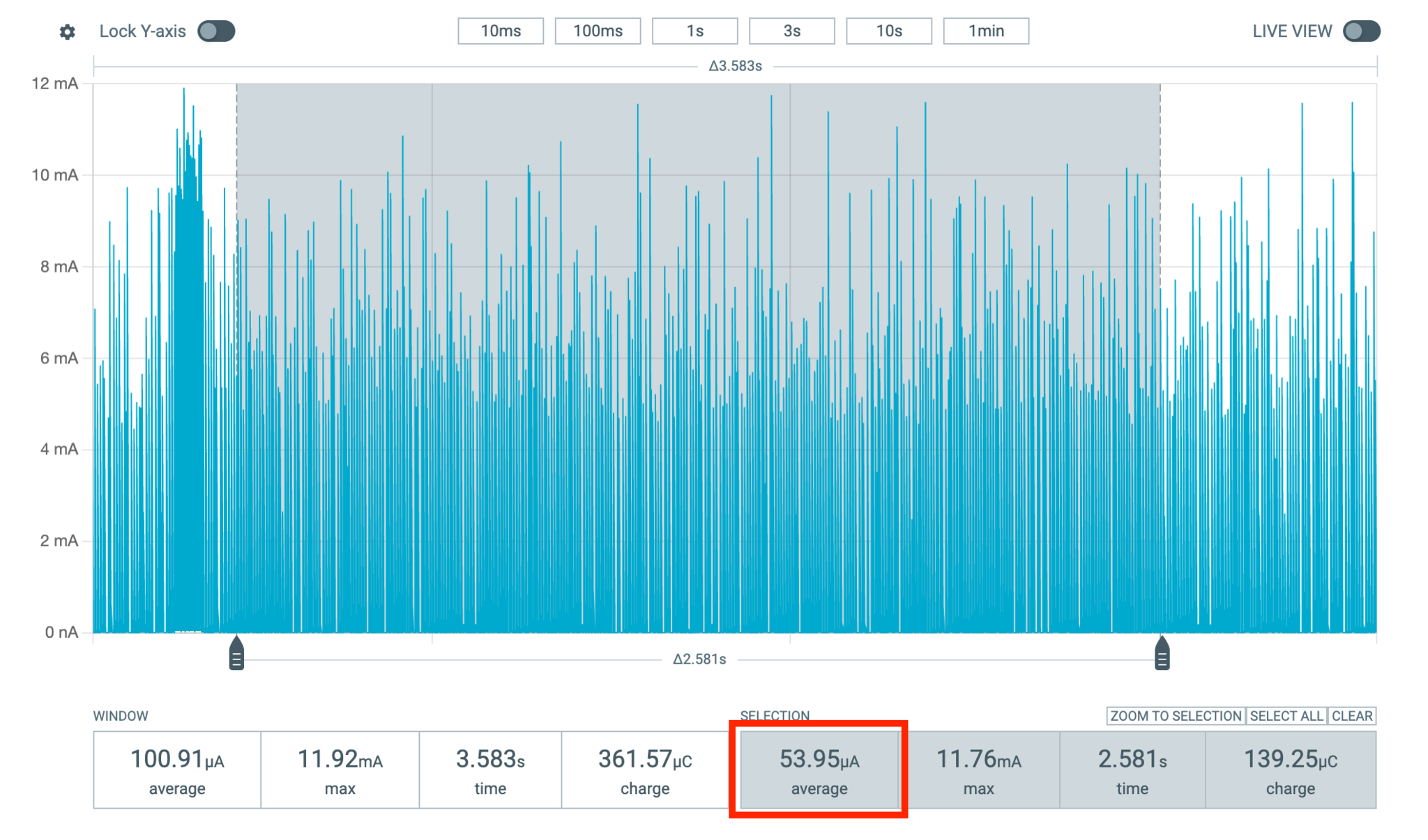Select the 10ms time window
The image size is (1428, 840).
pos(499,31)
